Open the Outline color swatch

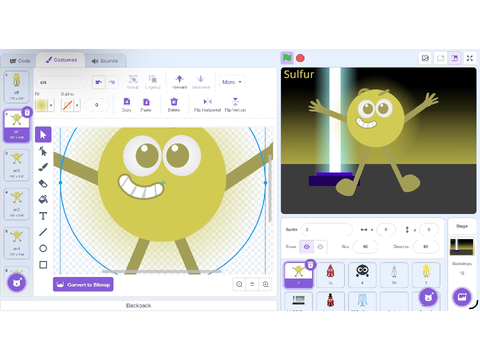(68, 105)
